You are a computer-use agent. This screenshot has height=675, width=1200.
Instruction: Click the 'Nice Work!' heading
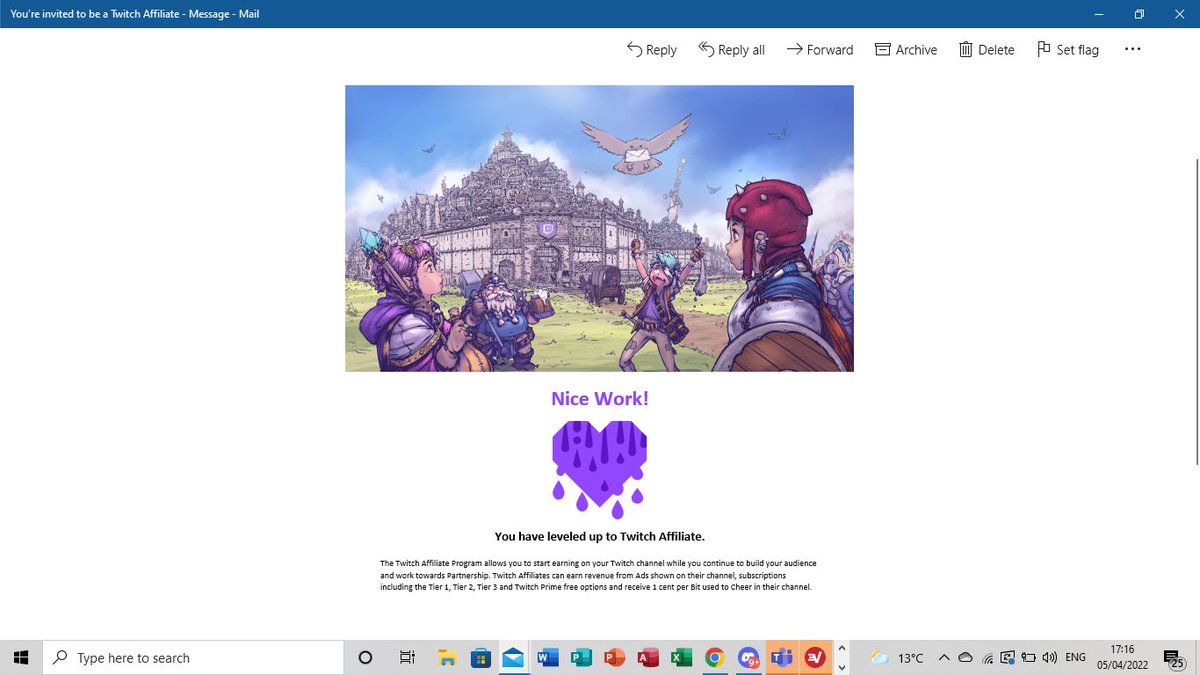tap(599, 398)
